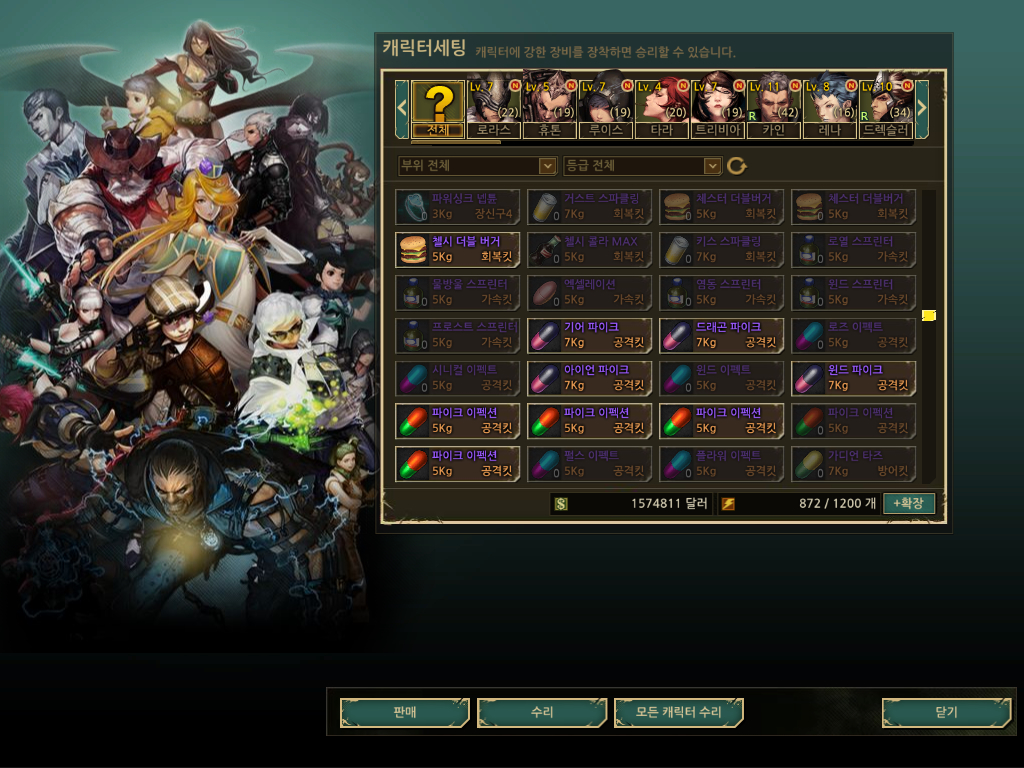Viewport: 1024px width, 768px height.
Task: Select the 아이언 파이크 capsule item
Action: pyautogui.click(x=589, y=378)
